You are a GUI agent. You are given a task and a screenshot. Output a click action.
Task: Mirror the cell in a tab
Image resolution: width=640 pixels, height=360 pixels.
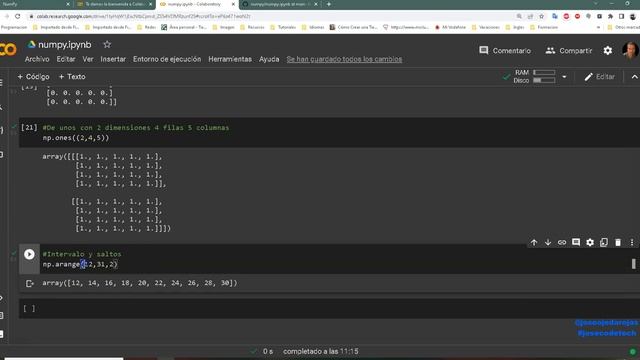point(604,242)
